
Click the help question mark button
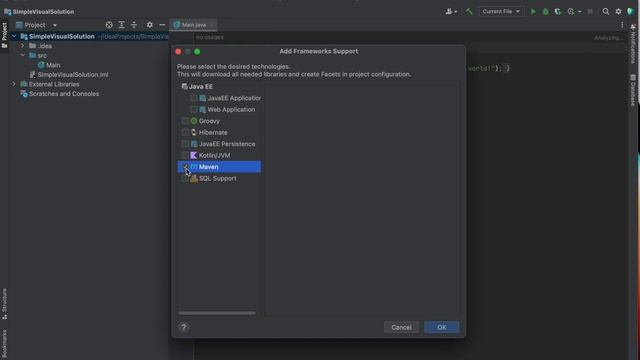(x=184, y=327)
